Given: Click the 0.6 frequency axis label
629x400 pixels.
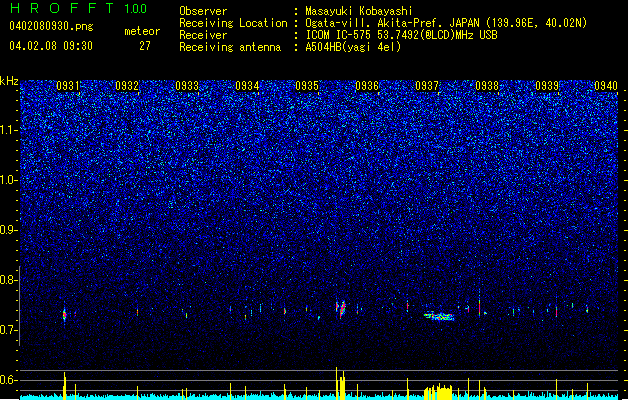Looking at the screenshot, I should pos(9,380).
